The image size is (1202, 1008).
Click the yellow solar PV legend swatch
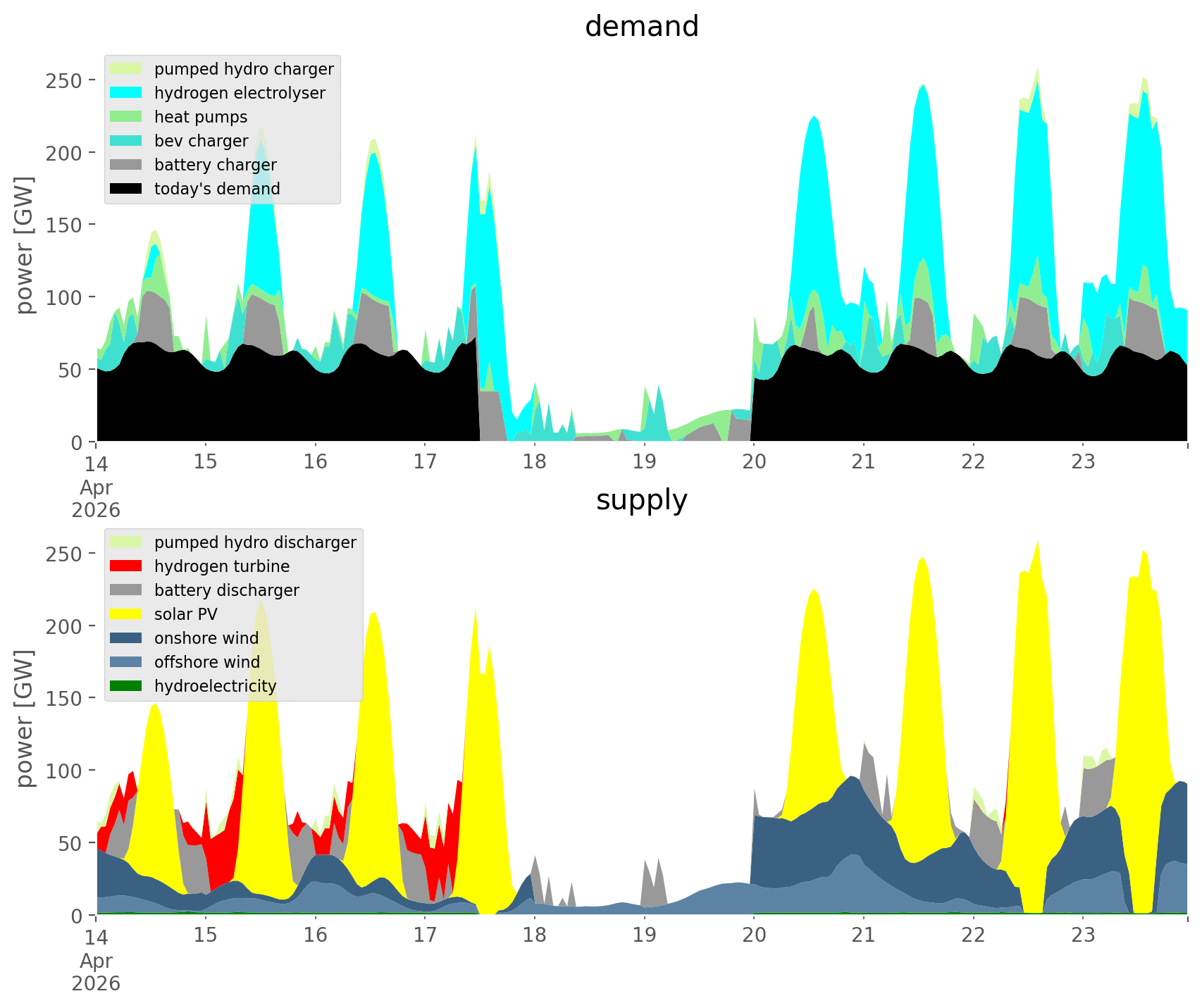pos(127,614)
